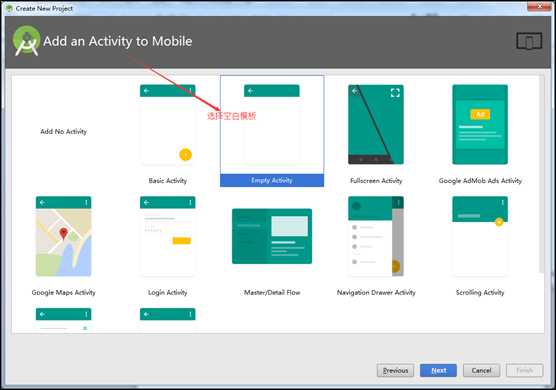Pick the Fullscreen Activity template thumbnail

(x=376, y=124)
